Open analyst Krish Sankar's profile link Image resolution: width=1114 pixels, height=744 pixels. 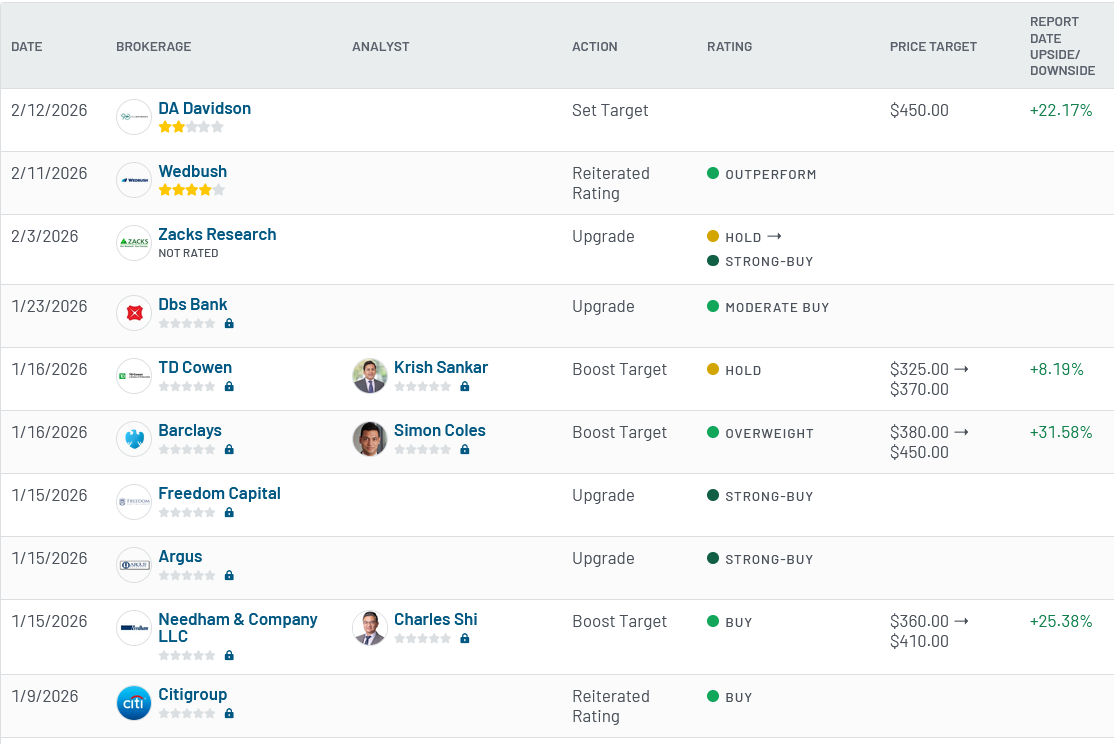[441, 367]
